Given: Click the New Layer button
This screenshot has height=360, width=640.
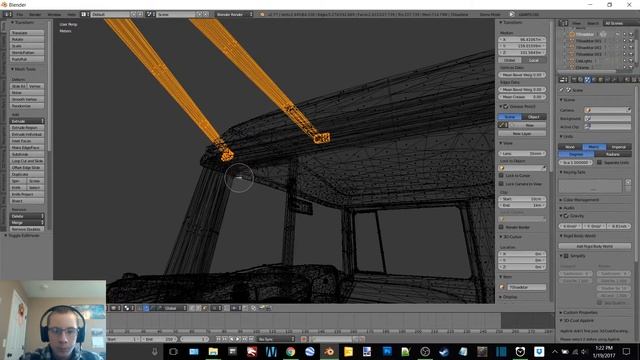Looking at the screenshot, I should [522, 133].
